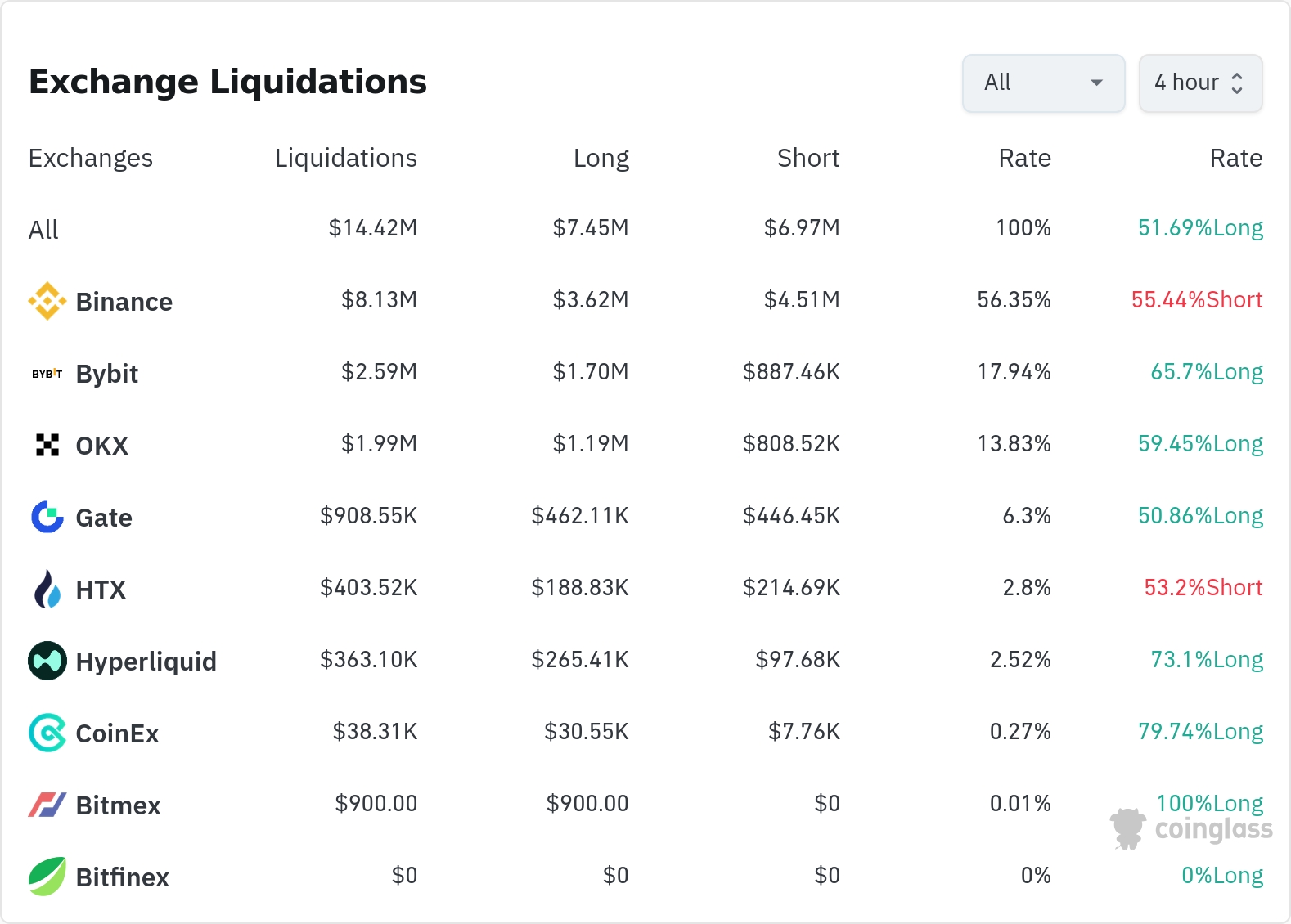Sort by the Long column header
The height and width of the screenshot is (924, 1291).
click(x=601, y=158)
